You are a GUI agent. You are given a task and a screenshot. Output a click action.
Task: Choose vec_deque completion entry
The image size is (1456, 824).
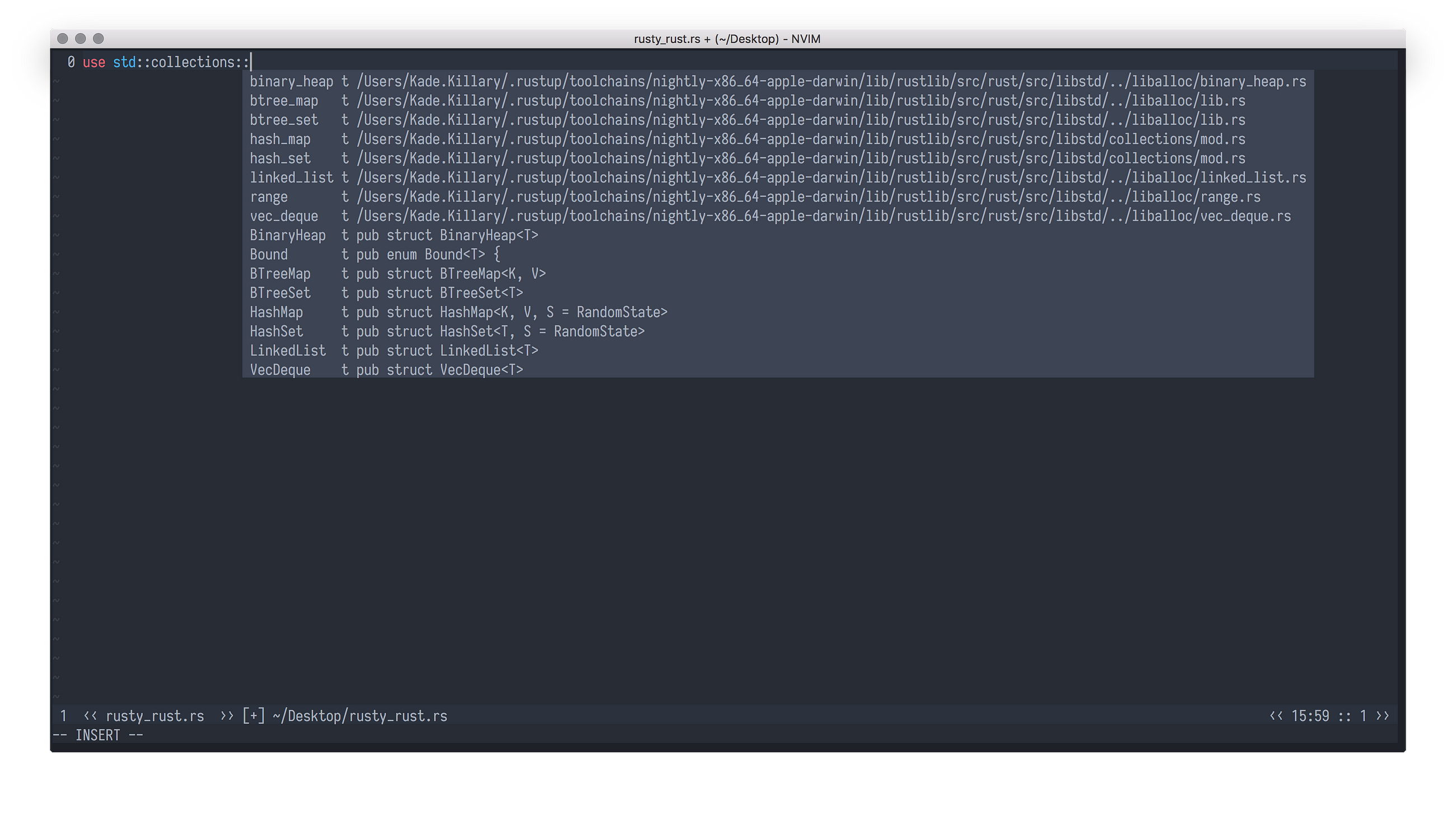[x=284, y=216]
